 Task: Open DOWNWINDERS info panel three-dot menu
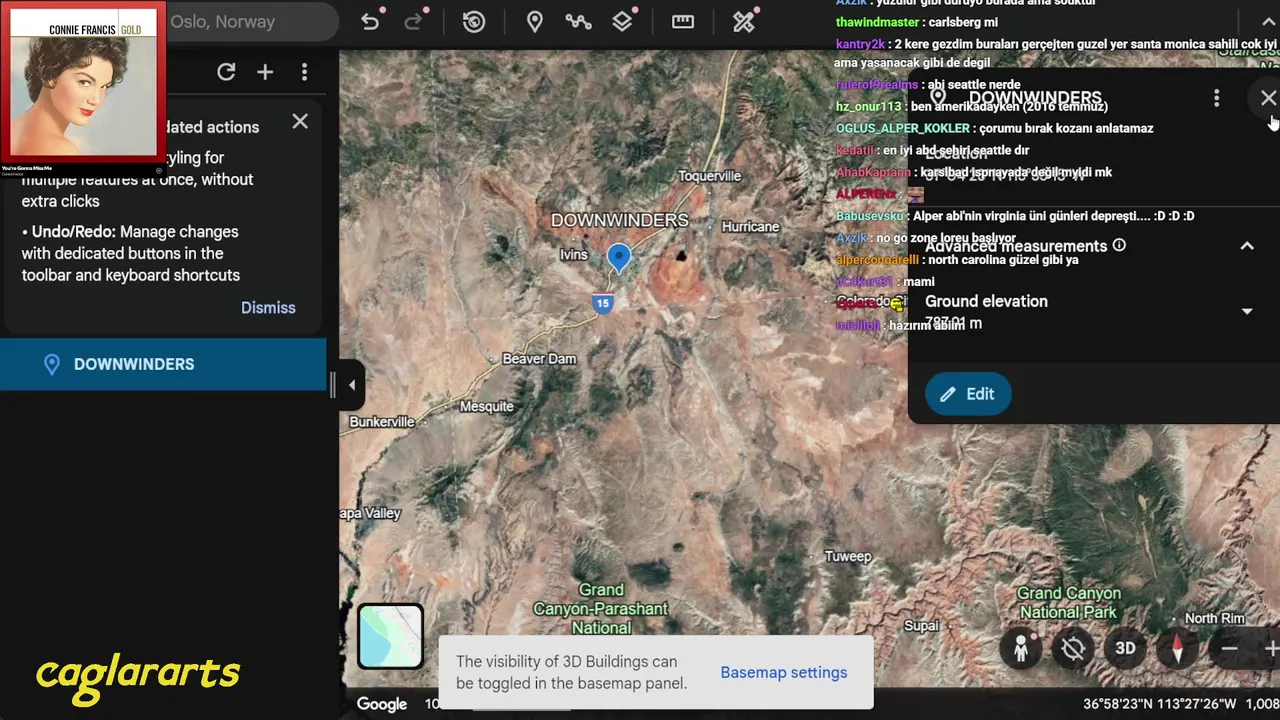click(x=1216, y=98)
